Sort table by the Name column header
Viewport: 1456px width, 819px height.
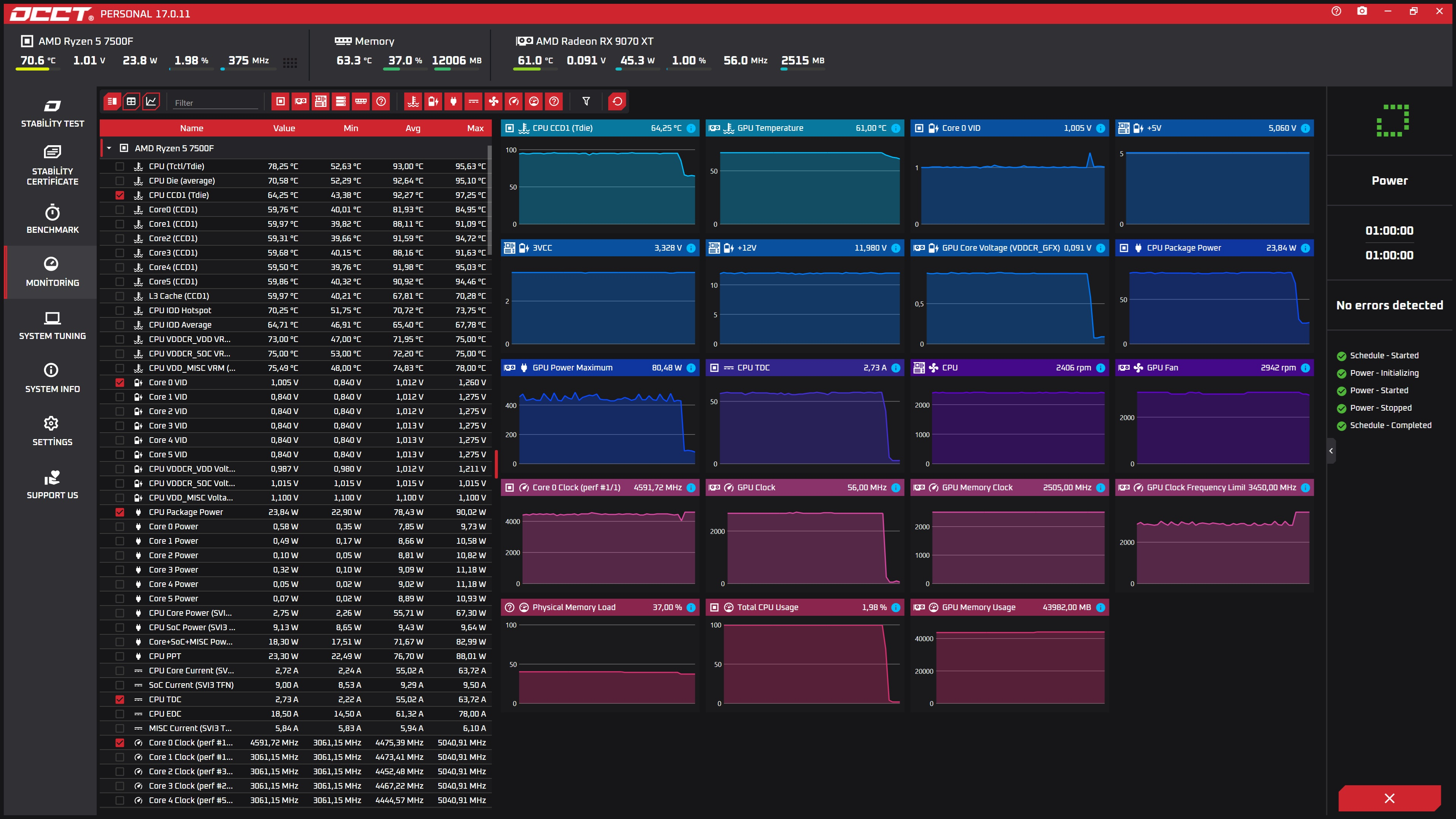191,128
